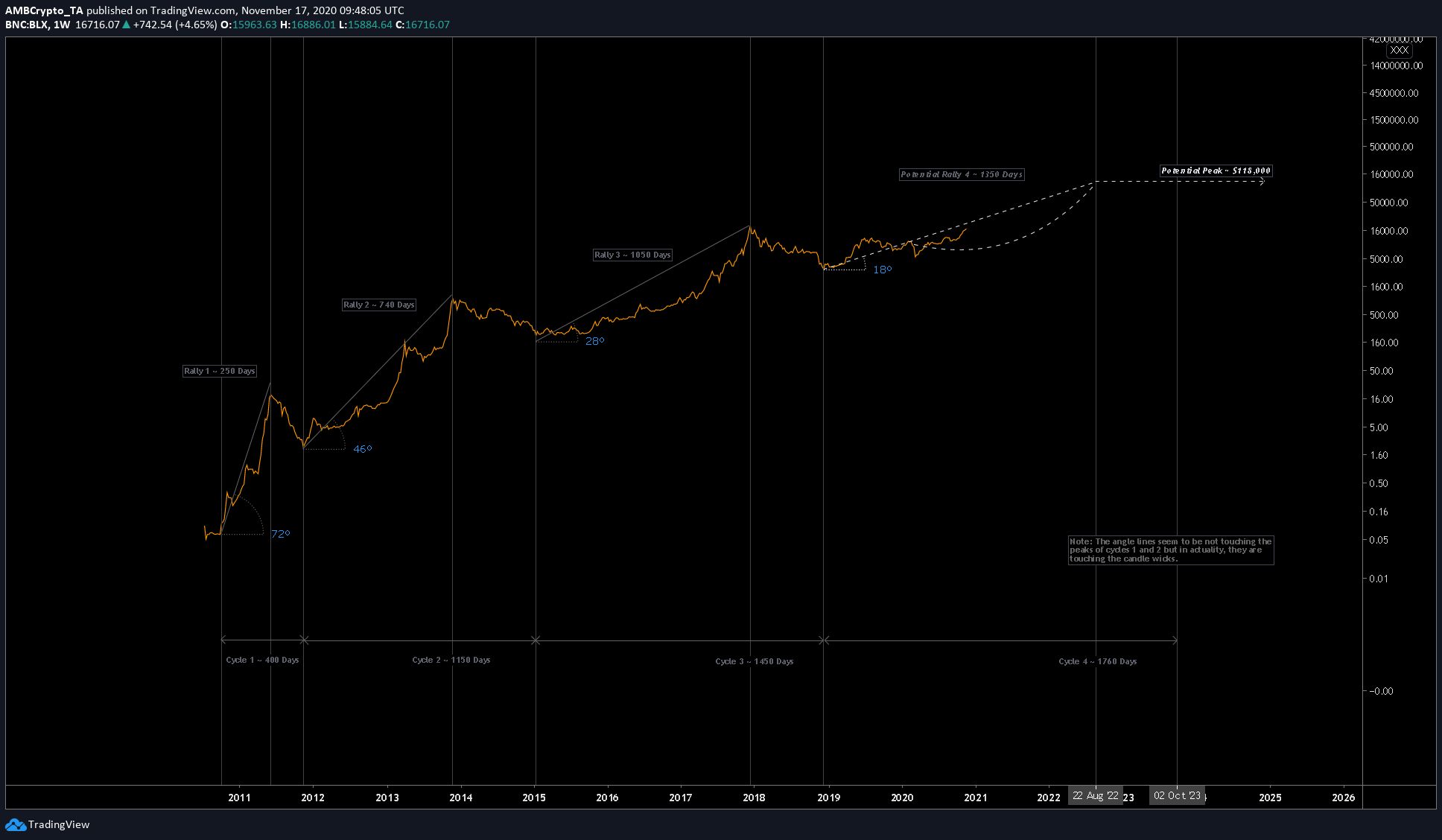The height and width of the screenshot is (840, 1442).
Task: Click the TradingView cloud logo icon
Action: (x=16, y=824)
